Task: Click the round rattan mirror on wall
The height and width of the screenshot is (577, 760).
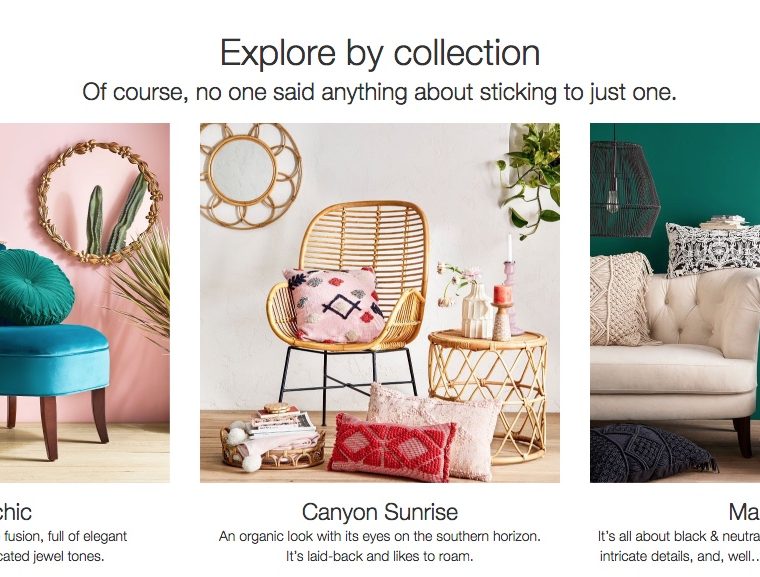Action: pos(251,175)
